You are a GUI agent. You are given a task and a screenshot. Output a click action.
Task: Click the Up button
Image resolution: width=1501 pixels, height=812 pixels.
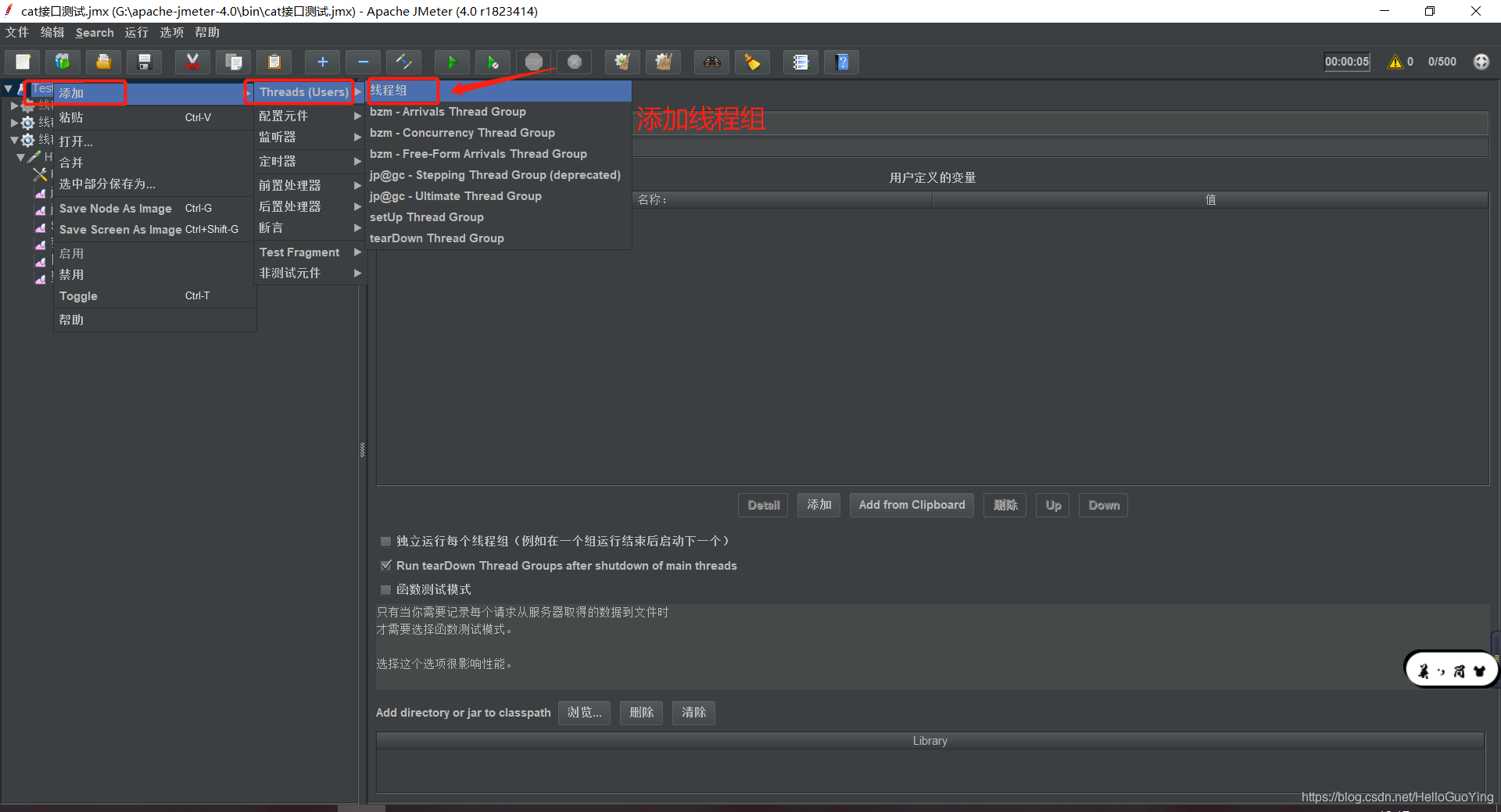tap(1053, 505)
